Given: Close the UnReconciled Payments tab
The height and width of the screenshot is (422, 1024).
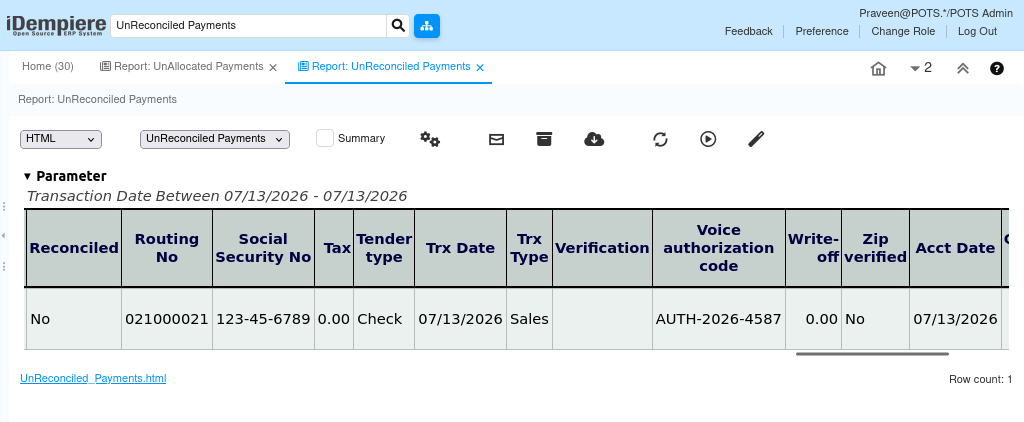Looking at the screenshot, I should [x=480, y=67].
